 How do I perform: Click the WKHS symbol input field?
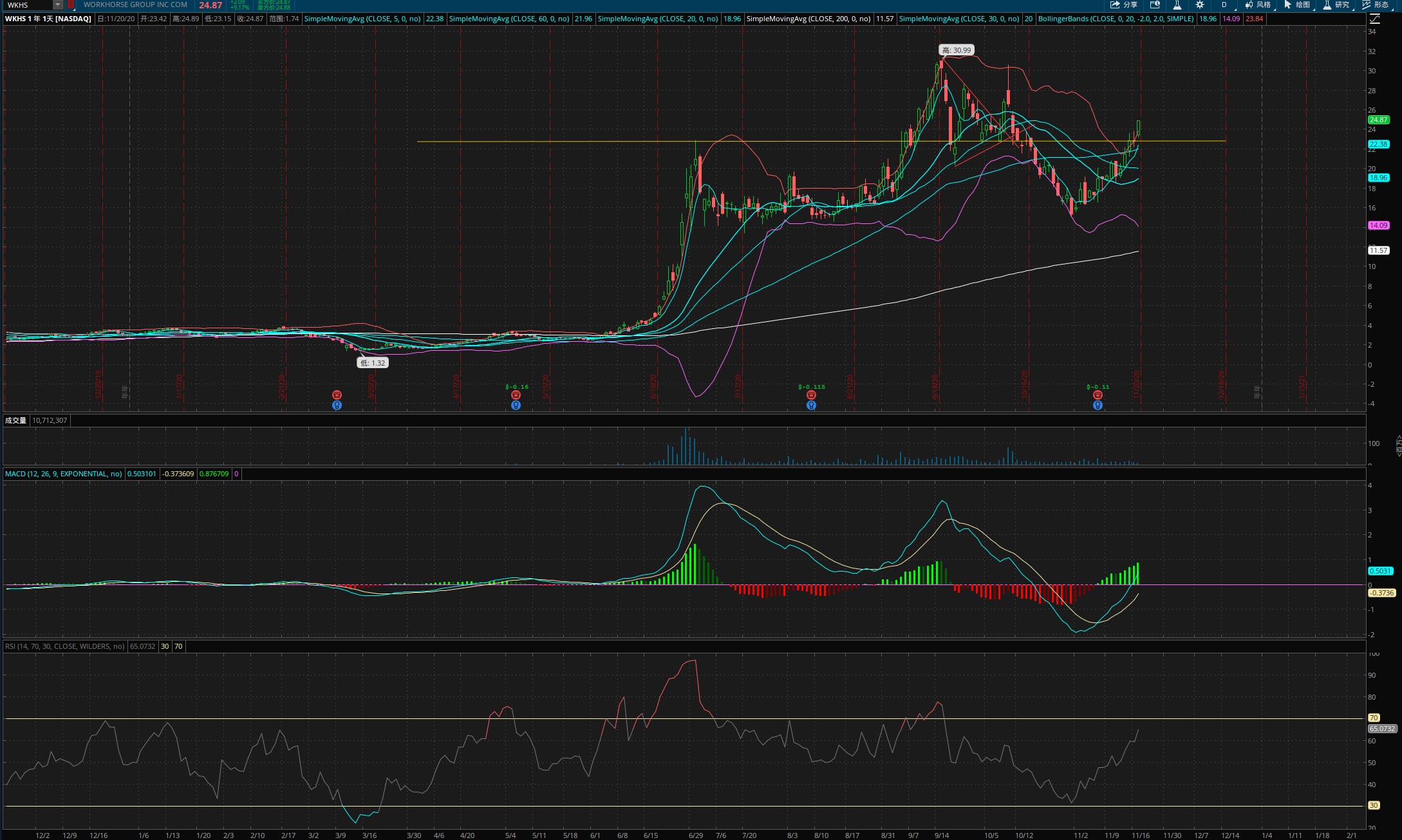tap(28, 5)
